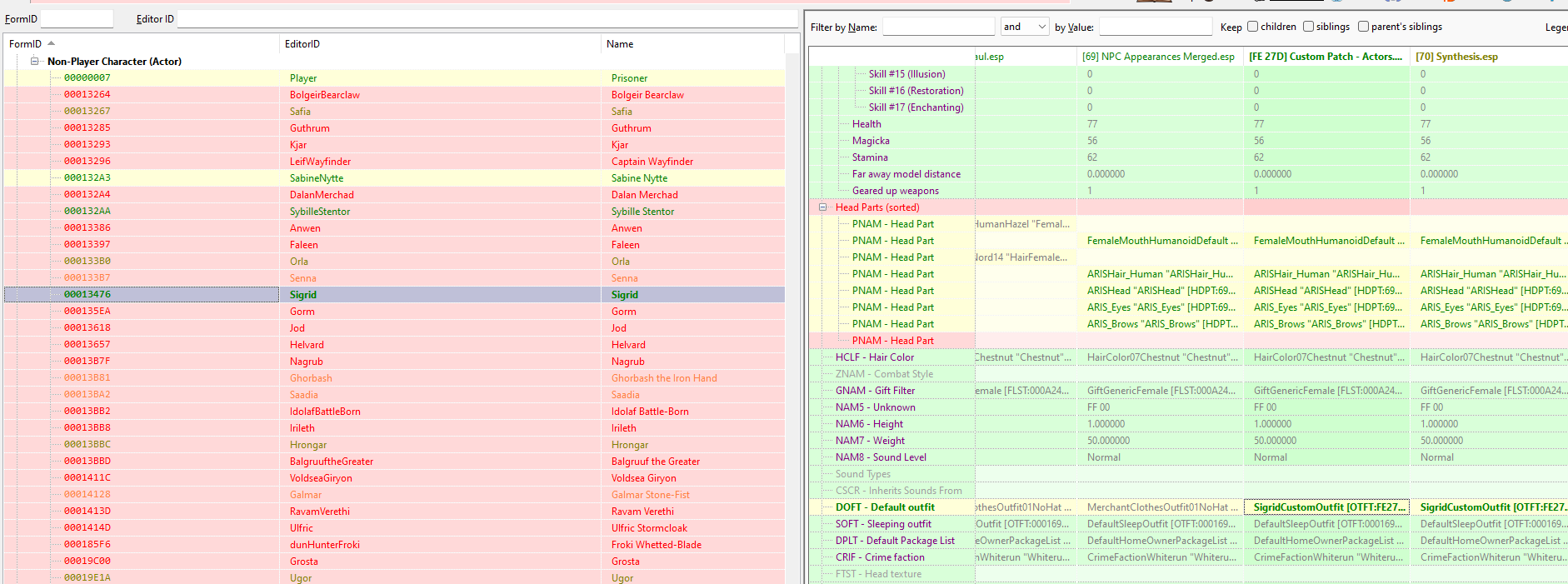
Task: Select the Gorm record 000135EA
Action: [394, 311]
